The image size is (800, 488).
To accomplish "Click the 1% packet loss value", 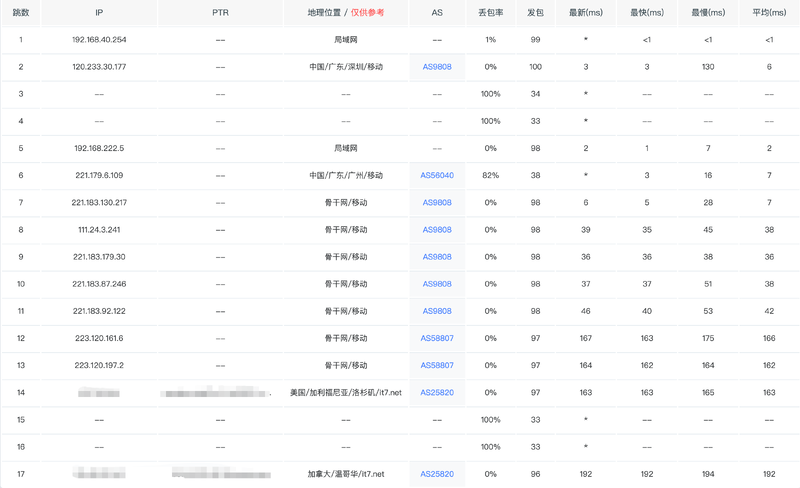I will (490, 40).
